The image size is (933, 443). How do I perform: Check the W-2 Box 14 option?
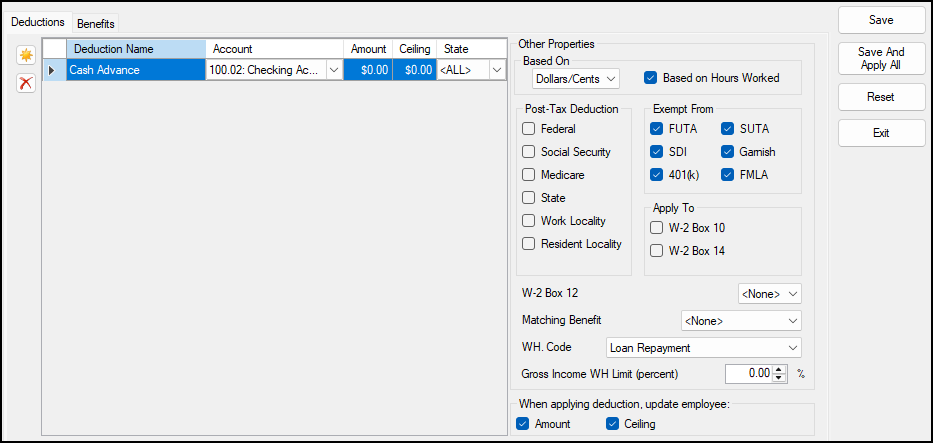click(x=657, y=251)
